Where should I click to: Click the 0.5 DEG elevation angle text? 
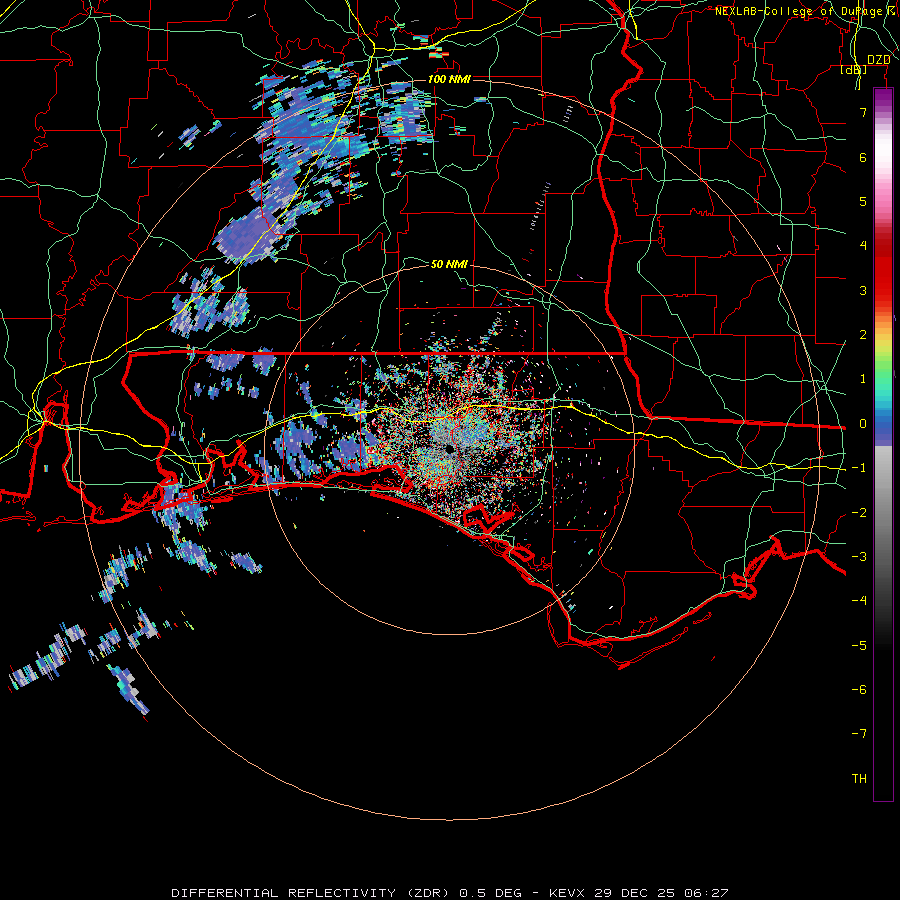click(x=491, y=893)
